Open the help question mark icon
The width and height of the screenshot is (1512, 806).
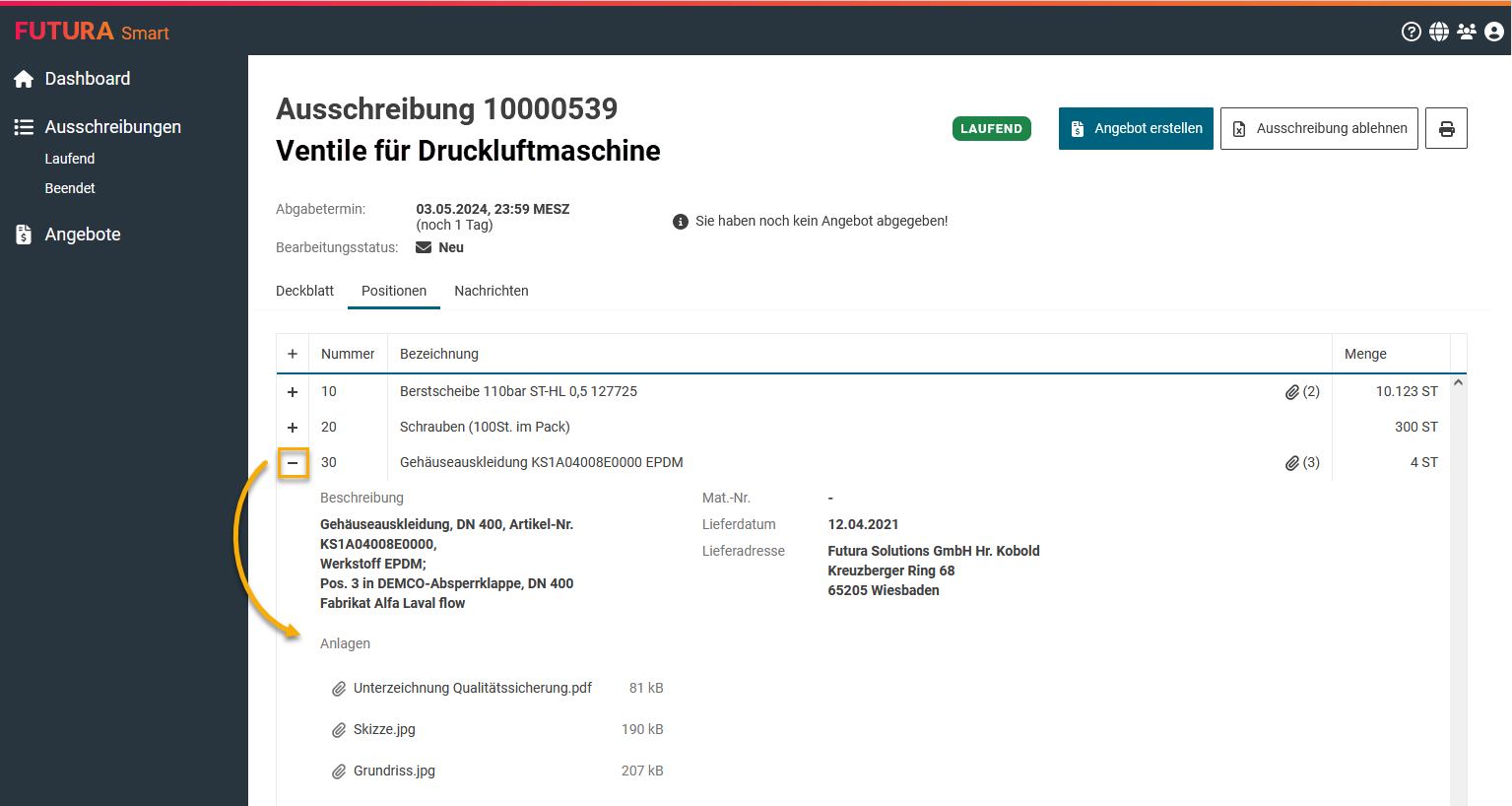1411,32
